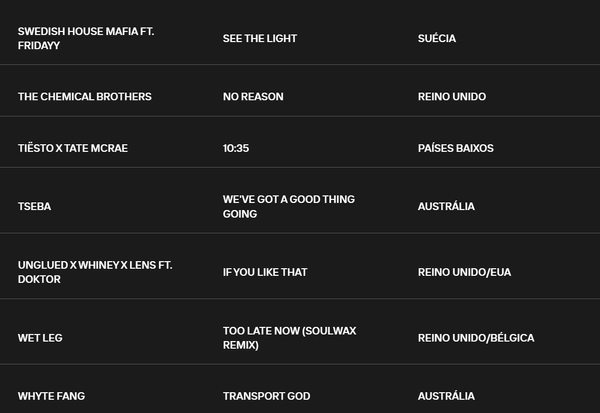600x413 pixels.
Task: Select the Reino Unido/EUA country cell
Action: pyautogui.click(x=464, y=272)
